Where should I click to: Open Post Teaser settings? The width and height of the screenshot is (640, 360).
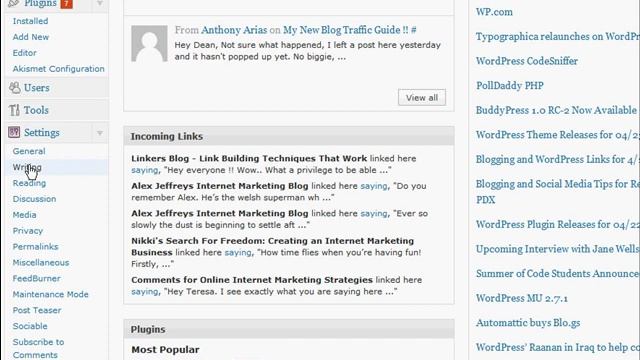point(37,310)
